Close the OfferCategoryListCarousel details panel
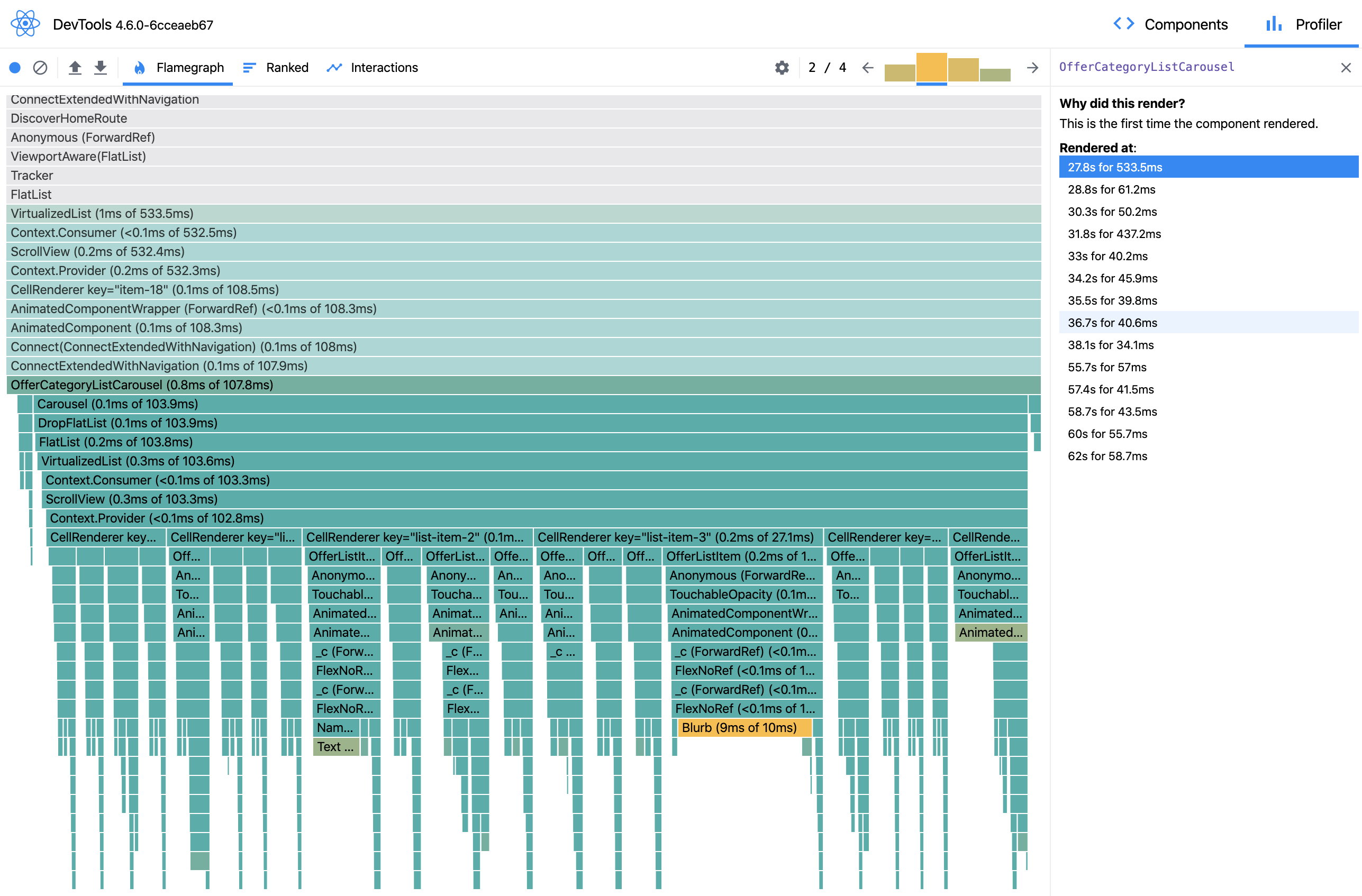This screenshot has width=1362, height=896. (x=1346, y=68)
